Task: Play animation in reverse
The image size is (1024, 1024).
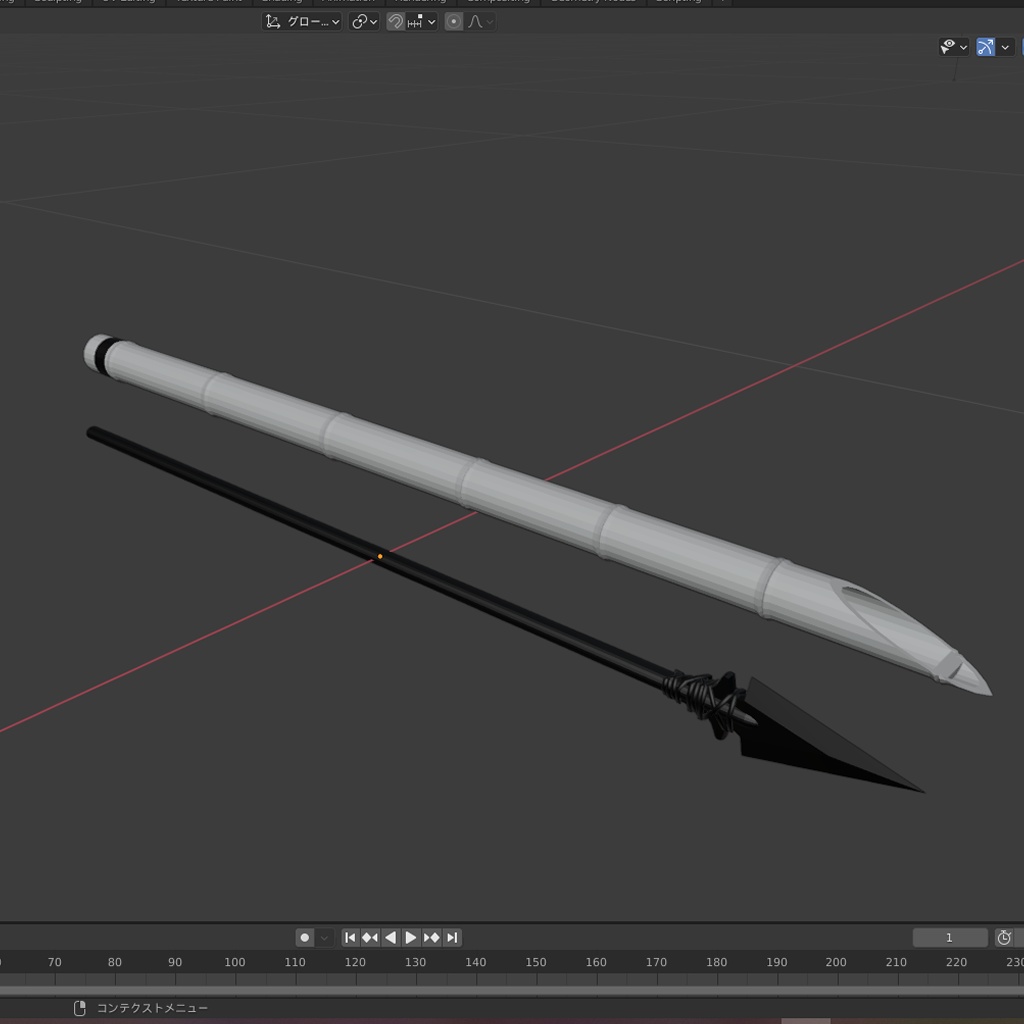Action: tap(391, 938)
